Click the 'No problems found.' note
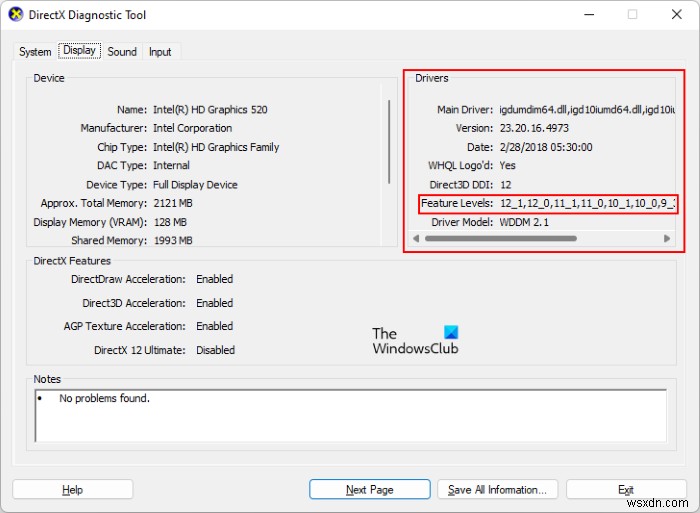700x513 pixels. tap(104, 398)
